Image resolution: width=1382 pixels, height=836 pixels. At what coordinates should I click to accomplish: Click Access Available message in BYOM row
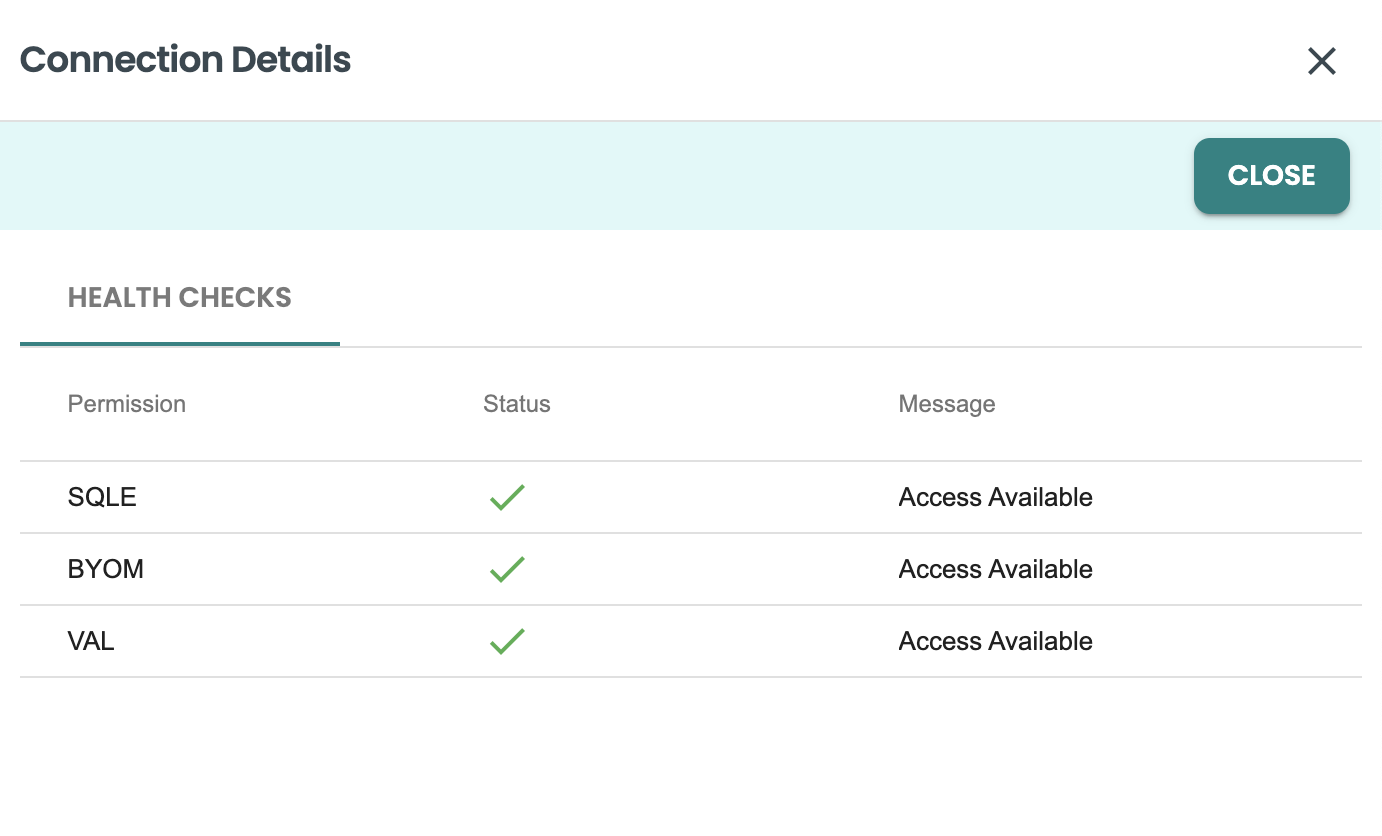coord(996,569)
